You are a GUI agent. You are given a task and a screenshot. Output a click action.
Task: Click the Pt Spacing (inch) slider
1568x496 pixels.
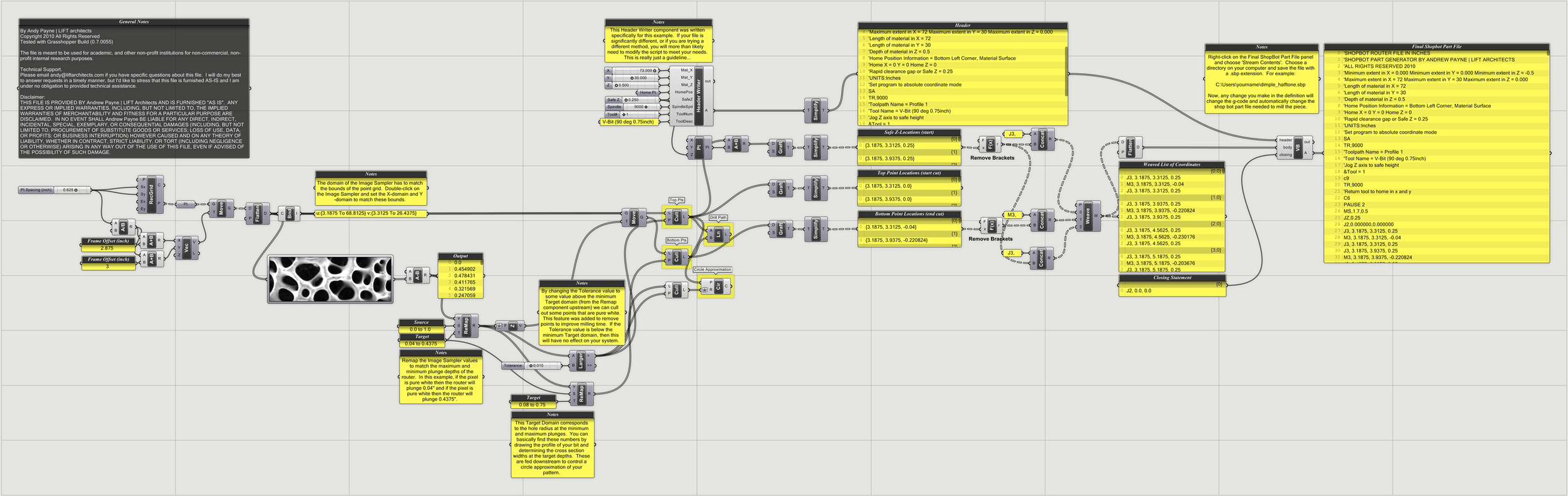pos(55,190)
